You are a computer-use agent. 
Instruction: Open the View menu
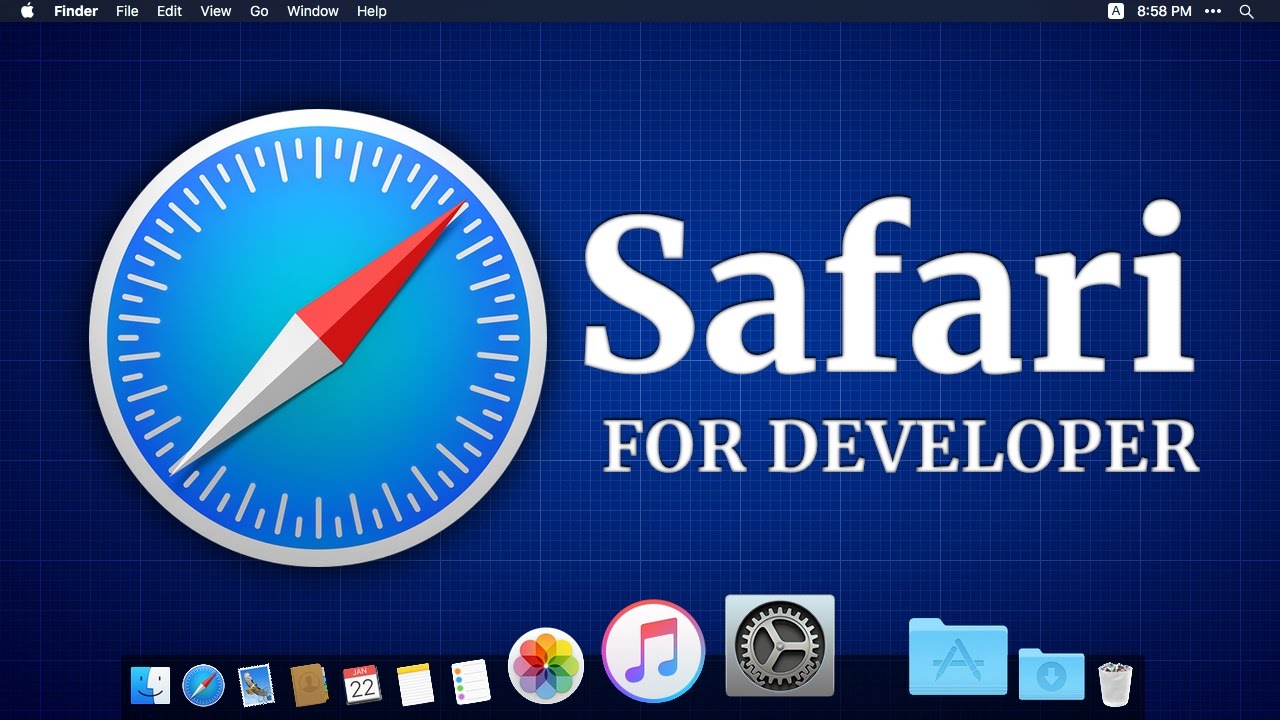tap(216, 11)
